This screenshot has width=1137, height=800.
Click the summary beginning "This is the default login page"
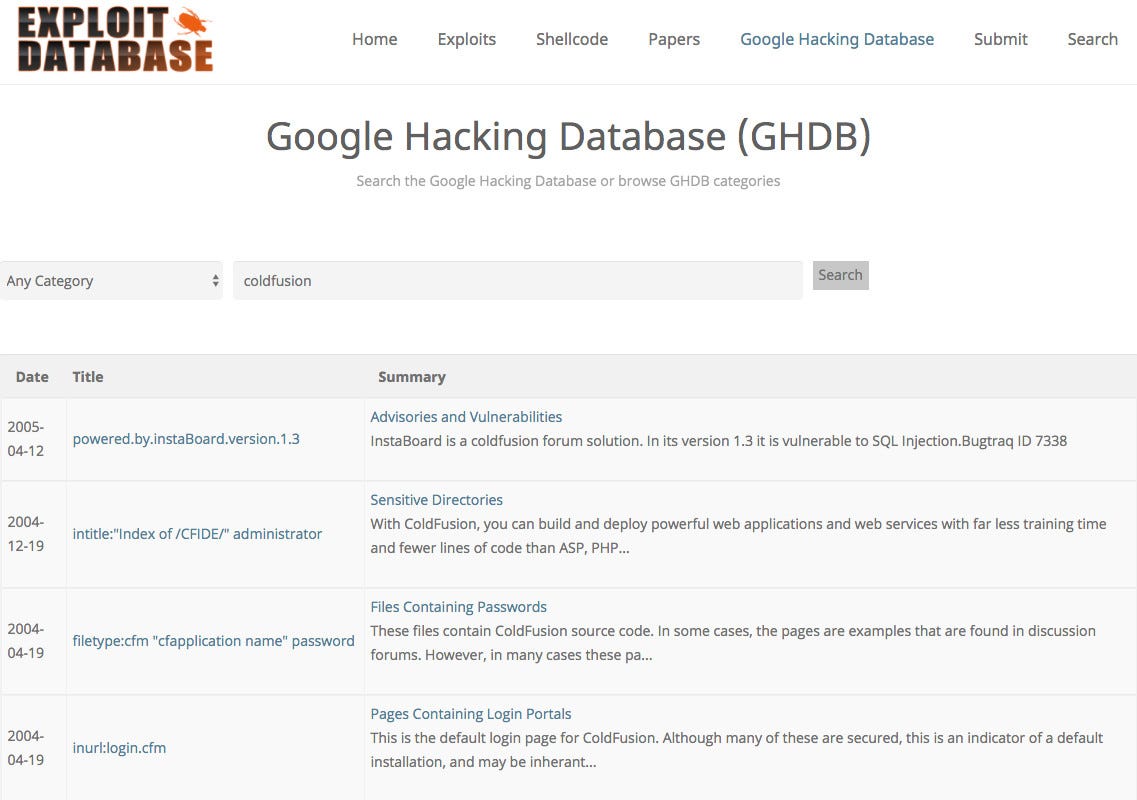[737, 750]
